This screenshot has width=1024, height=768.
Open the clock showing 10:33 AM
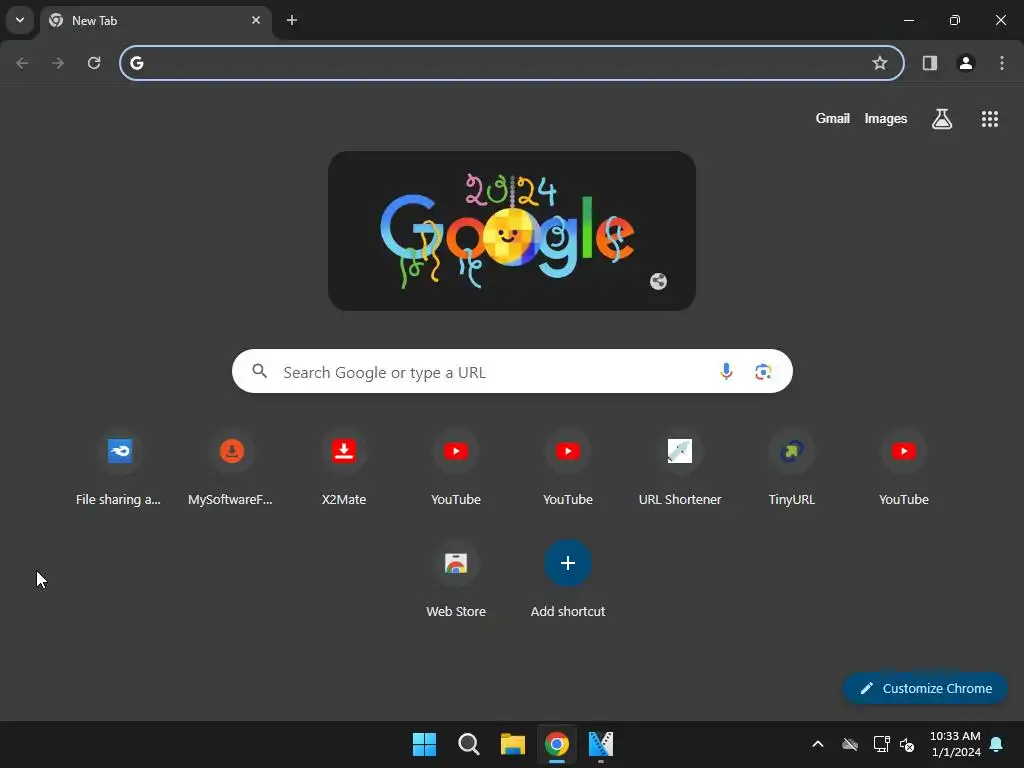955,744
